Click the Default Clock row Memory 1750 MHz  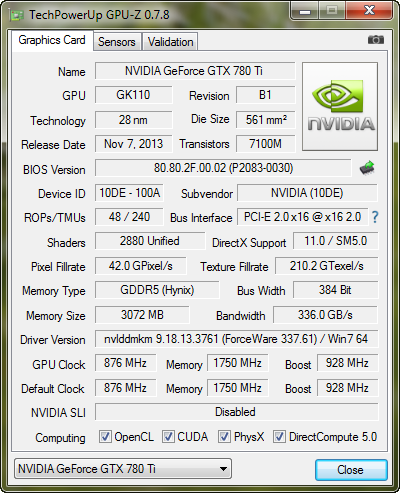point(238,388)
